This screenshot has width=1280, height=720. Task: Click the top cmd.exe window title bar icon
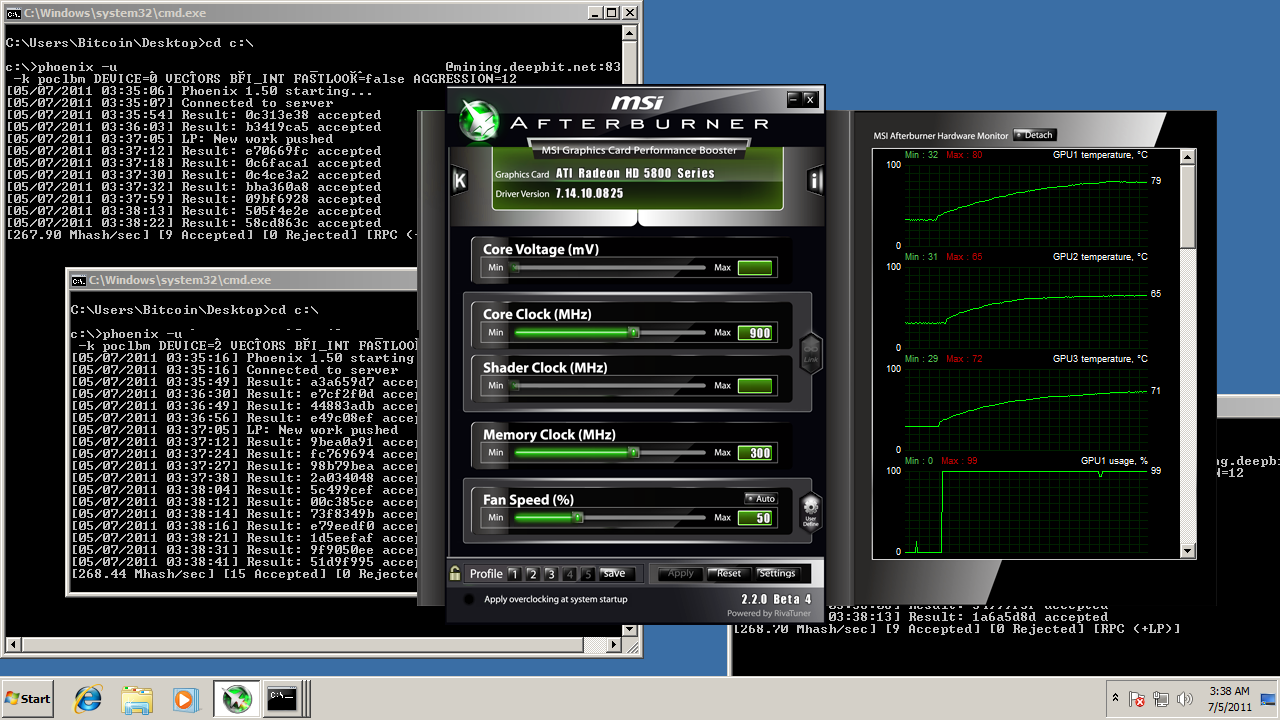(x=13, y=13)
